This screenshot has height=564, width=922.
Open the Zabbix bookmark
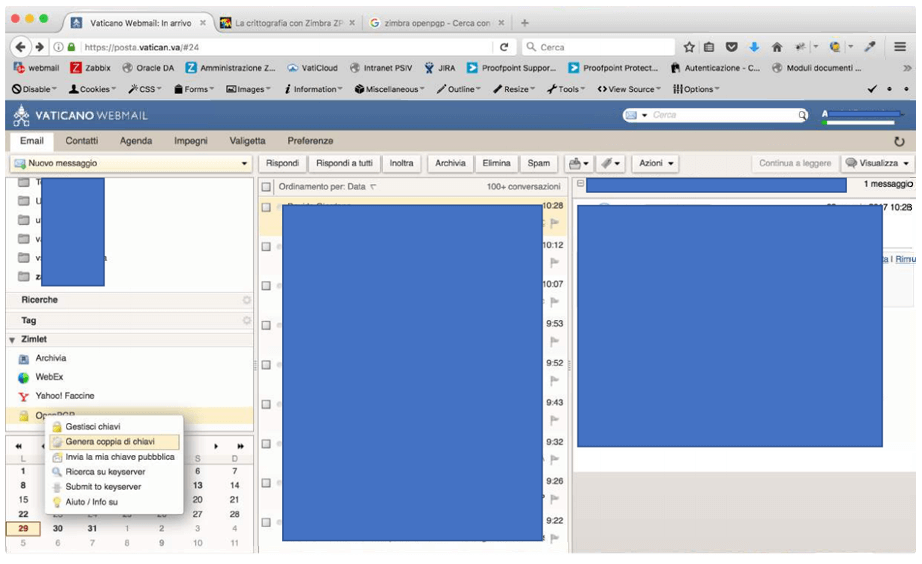(91, 68)
